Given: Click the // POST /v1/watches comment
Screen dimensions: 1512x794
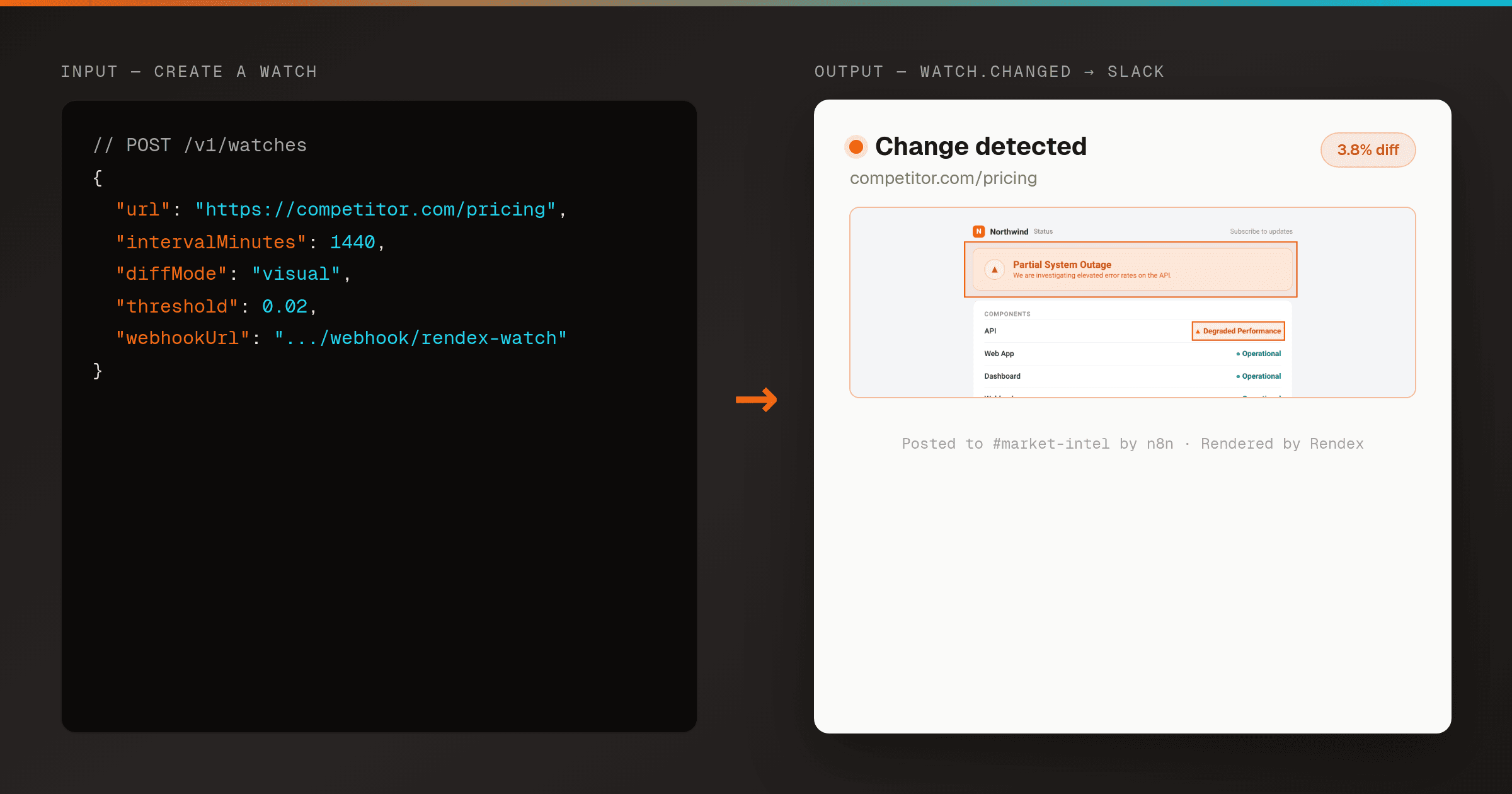Looking at the screenshot, I should point(200,145).
